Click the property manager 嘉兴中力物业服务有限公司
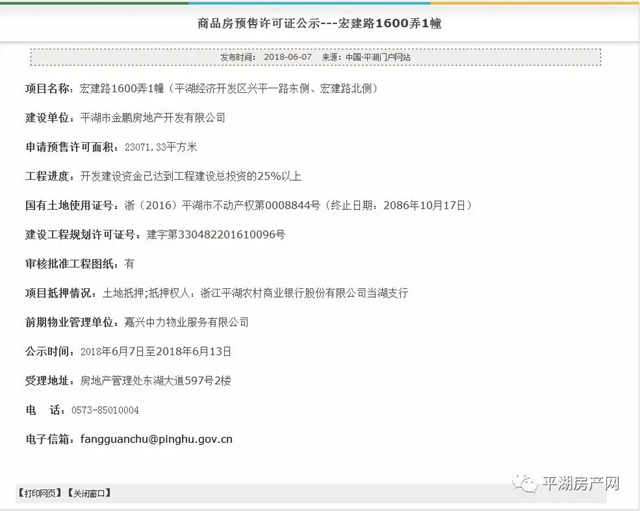Image resolution: width=640 pixels, height=511 pixels. click(186, 322)
